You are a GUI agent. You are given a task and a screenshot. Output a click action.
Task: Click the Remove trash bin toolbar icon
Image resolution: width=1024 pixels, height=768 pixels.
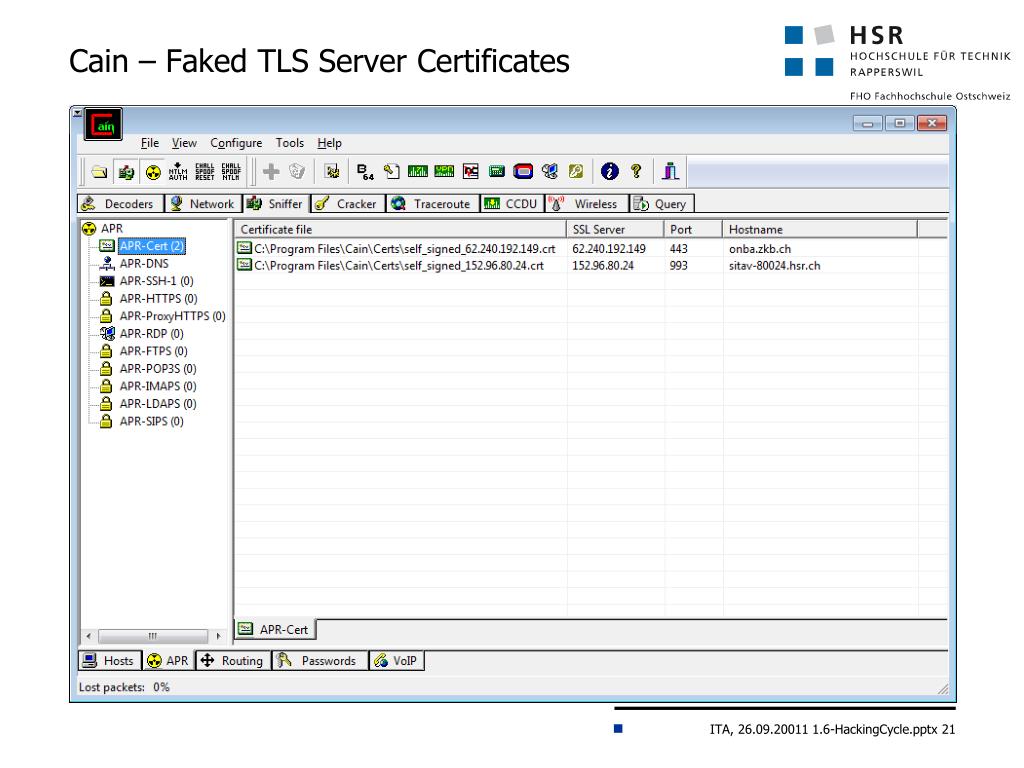297,172
